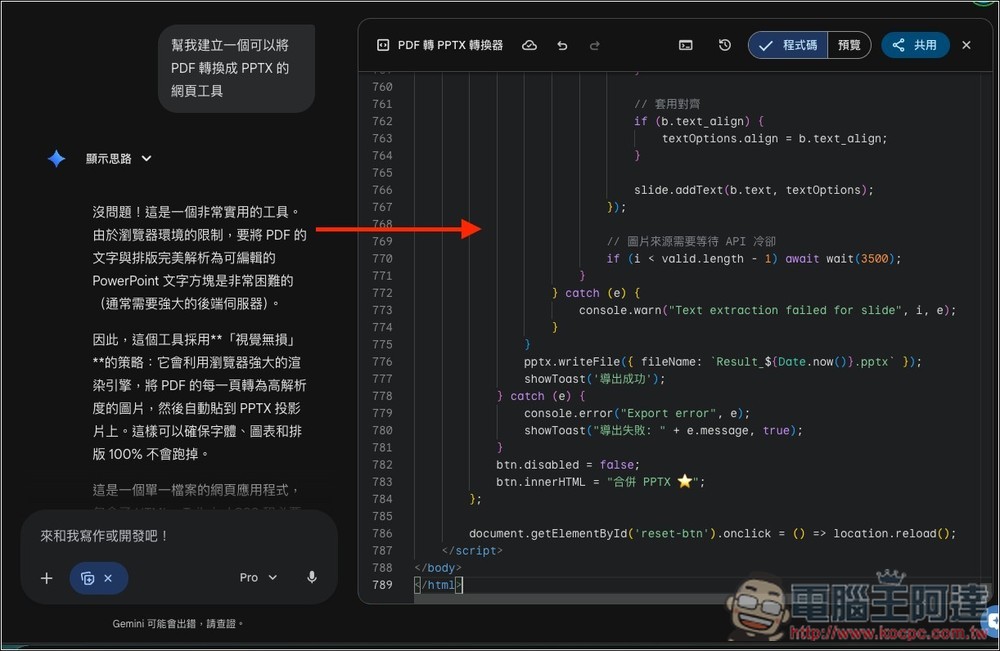The height and width of the screenshot is (651, 1000).
Task: Open the blue chat bubble at bottom right
Action: coord(992,620)
